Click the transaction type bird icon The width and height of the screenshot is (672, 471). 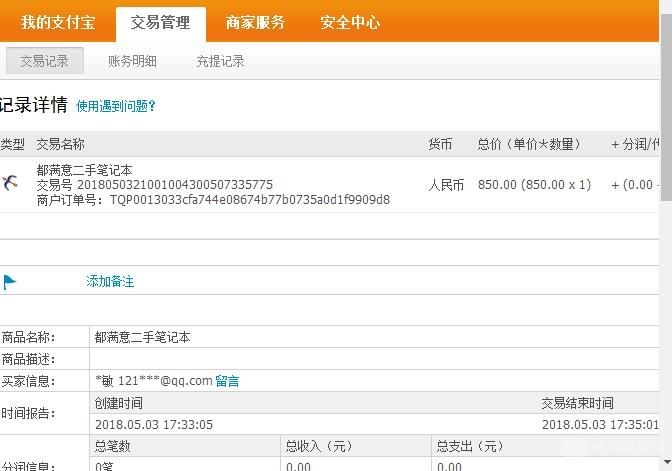(10, 183)
